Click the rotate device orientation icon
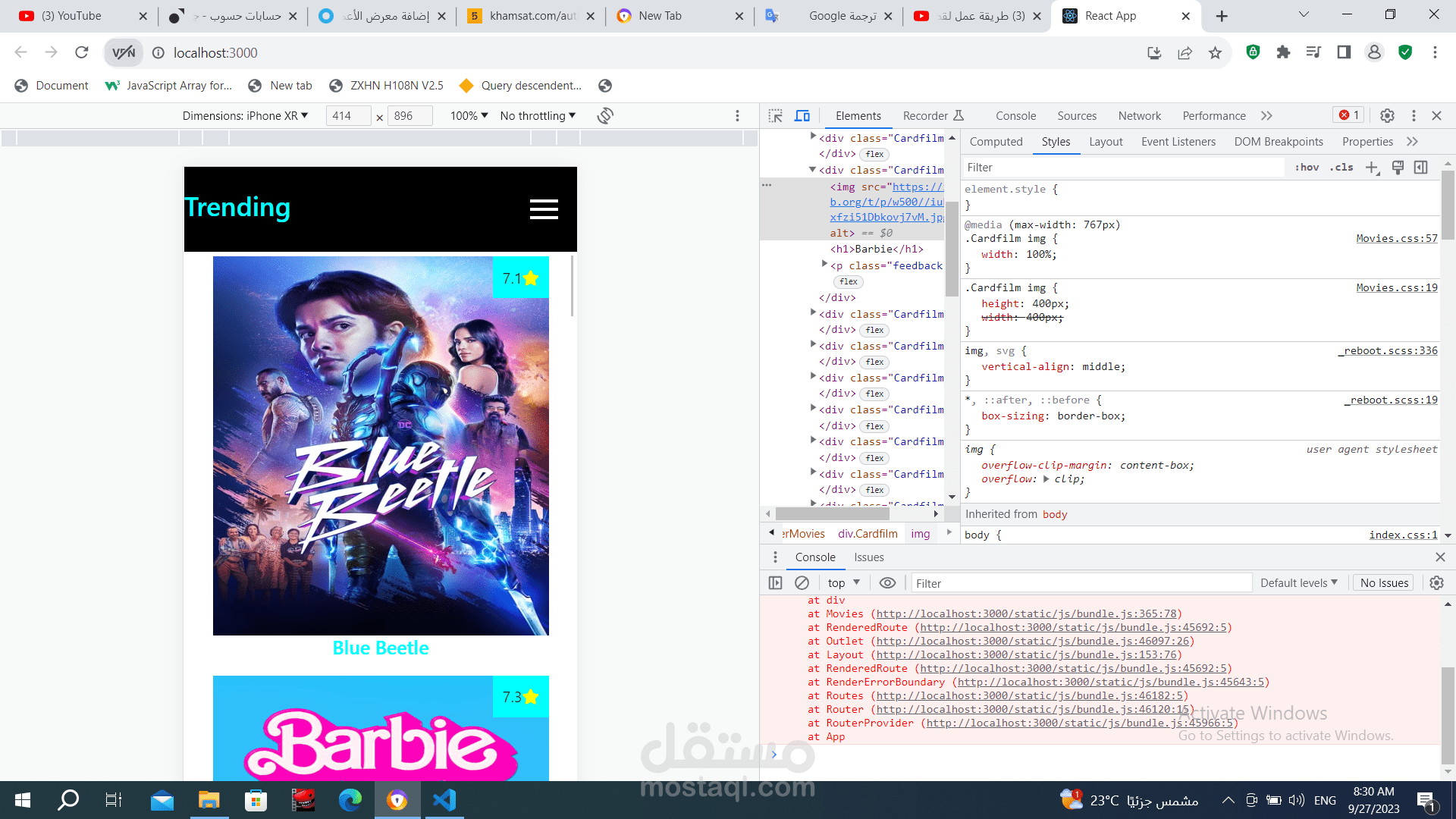This screenshot has height=819, width=1456. point(605,116)
